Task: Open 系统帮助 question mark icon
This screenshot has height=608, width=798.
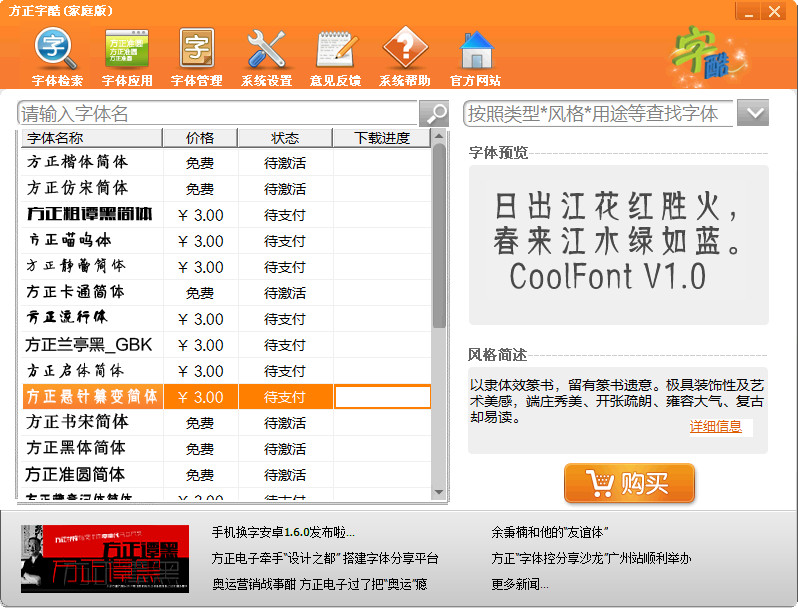Action: tap(405, 57)
